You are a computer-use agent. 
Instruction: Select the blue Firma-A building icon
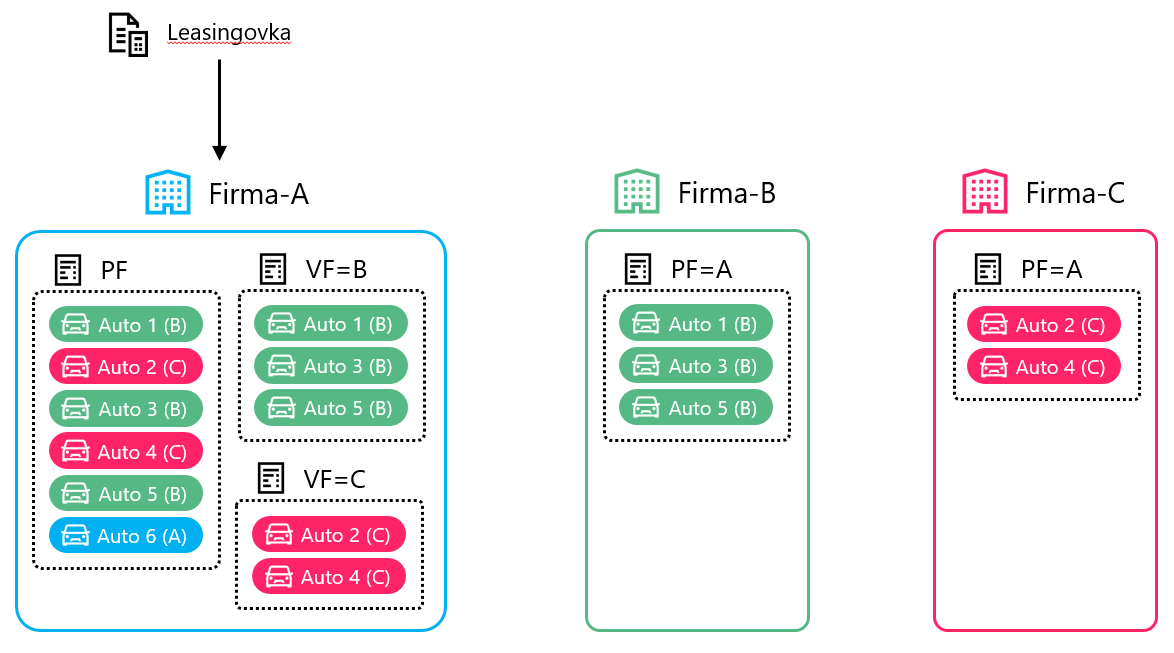[x=167, y=192]
